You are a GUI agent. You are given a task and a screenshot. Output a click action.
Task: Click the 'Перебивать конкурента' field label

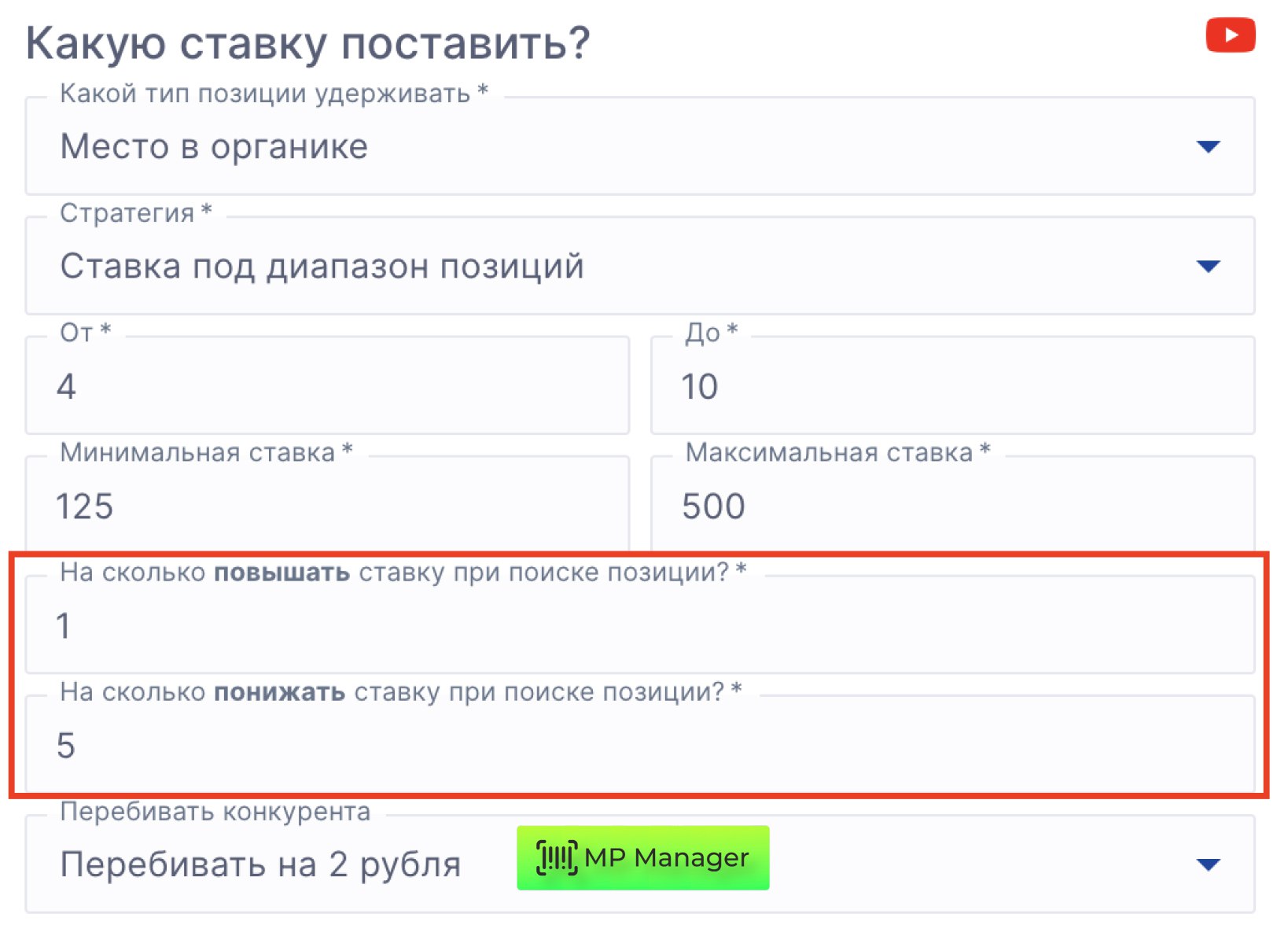pyautogui.click(x=215, y=812)
